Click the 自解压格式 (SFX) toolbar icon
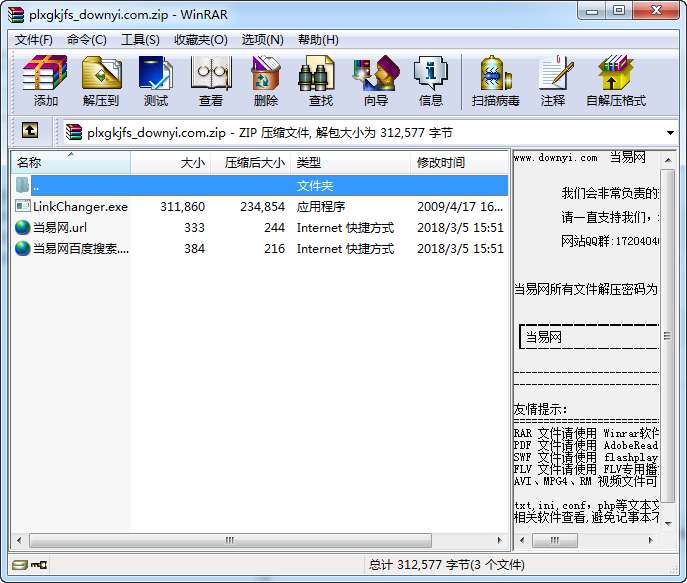The height and width of the screenshot is (583, 687). pyautogui.click(x=616, y=81)
